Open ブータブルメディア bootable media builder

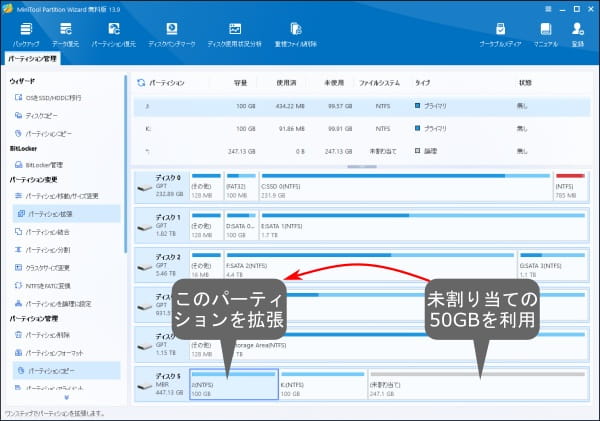[500, 34]
